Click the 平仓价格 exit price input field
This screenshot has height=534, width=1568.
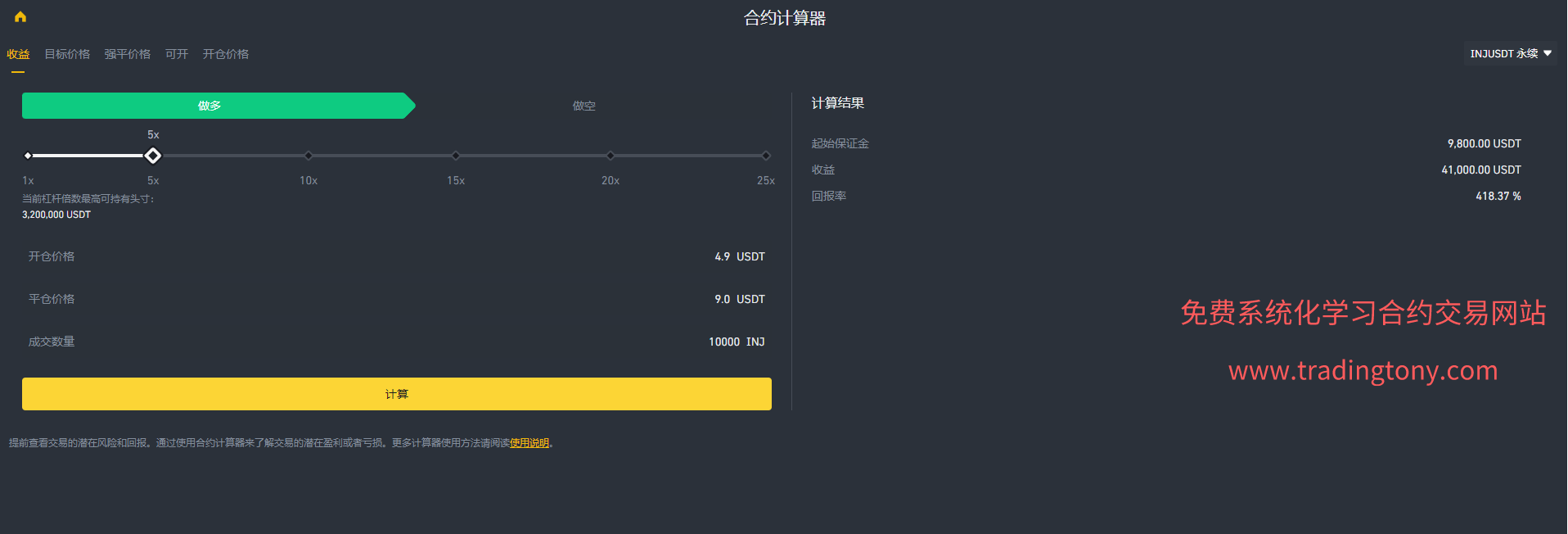[397, 299]
